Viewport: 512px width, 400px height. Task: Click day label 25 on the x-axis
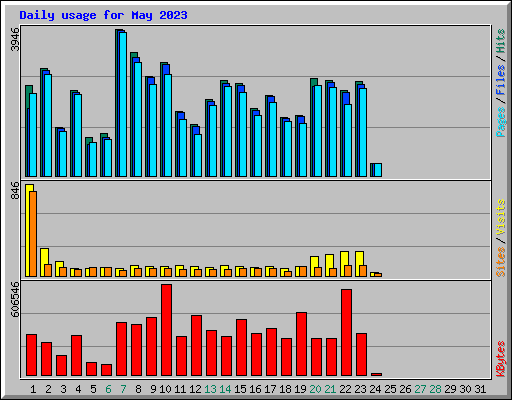[390, 389]
